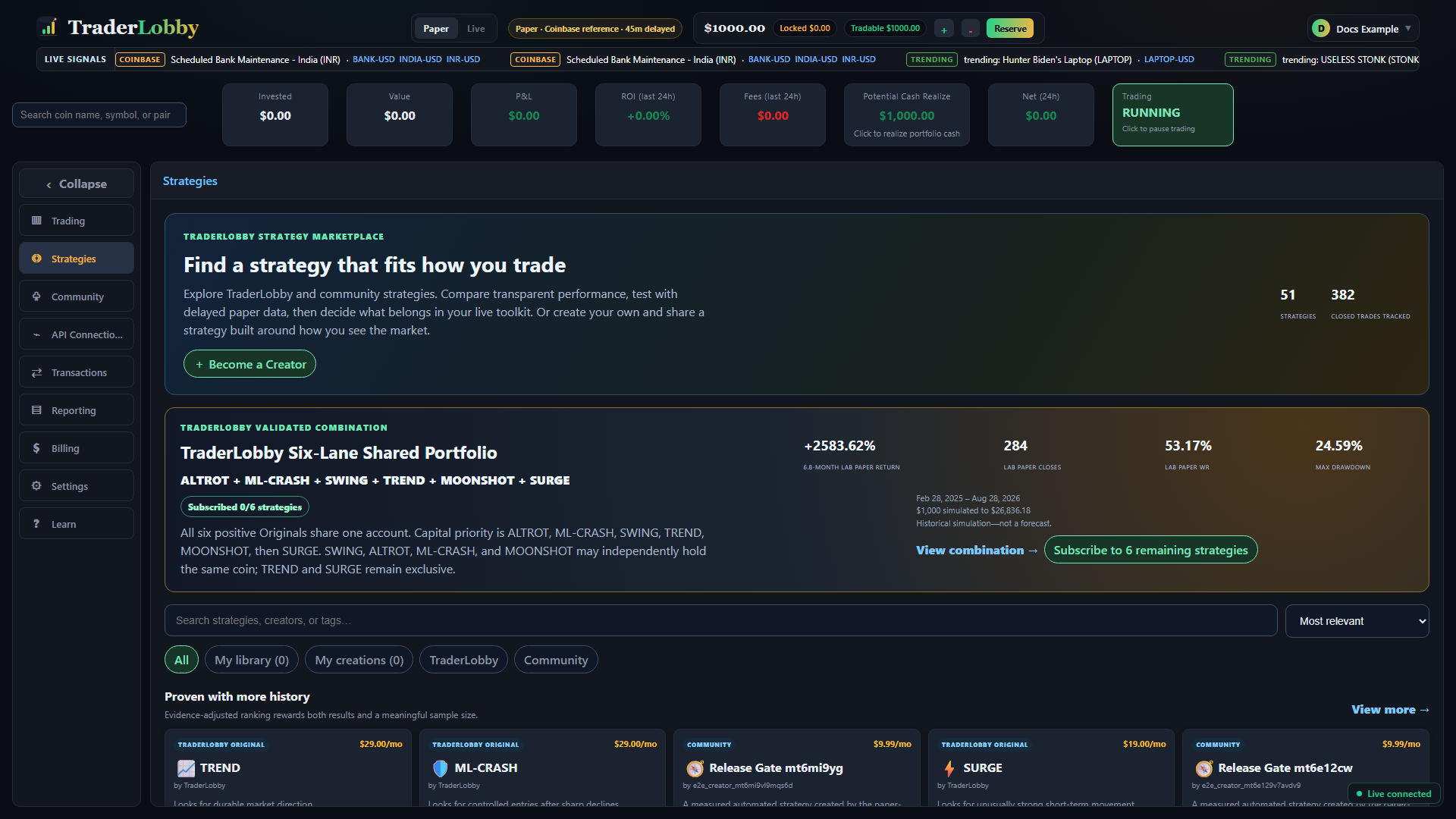1456x819 pixels.
Task: Click the Trading sidebar icon
Action: 36,221
